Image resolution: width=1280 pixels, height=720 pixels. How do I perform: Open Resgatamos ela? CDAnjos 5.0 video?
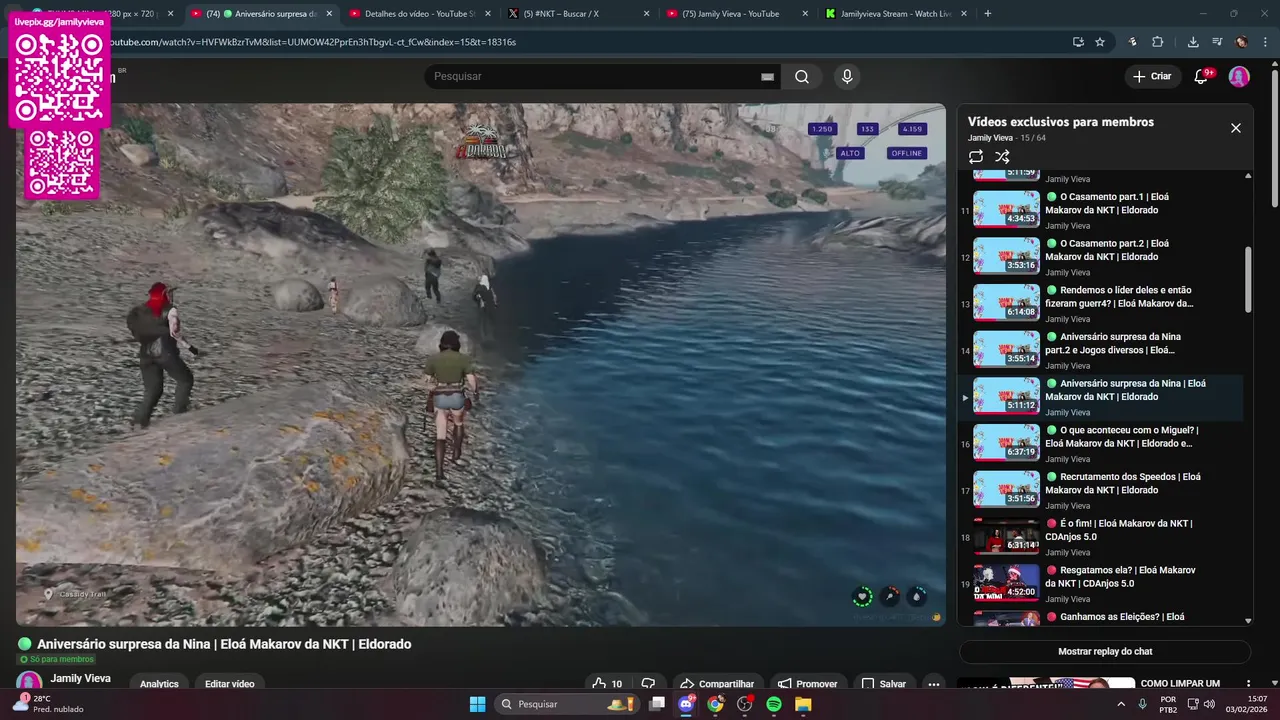tap(1100, 583)
